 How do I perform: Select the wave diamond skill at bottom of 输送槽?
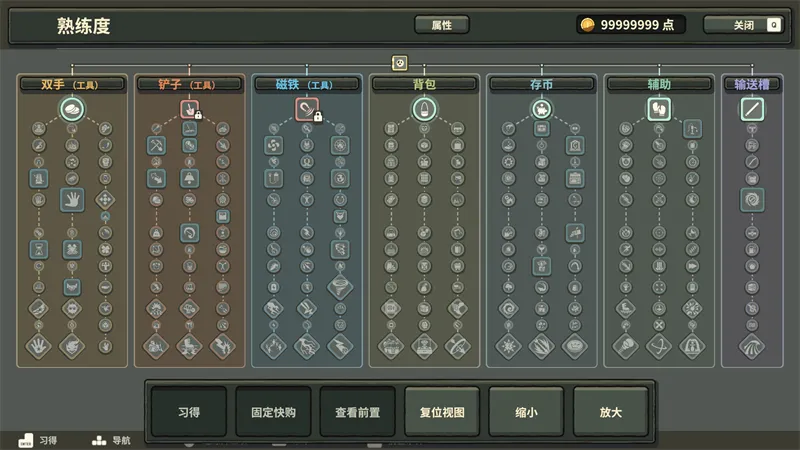752,346
